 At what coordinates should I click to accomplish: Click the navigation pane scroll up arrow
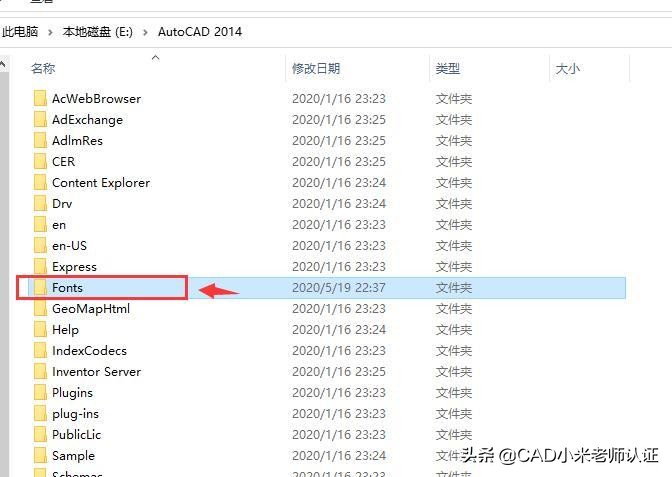coord(3,64)
